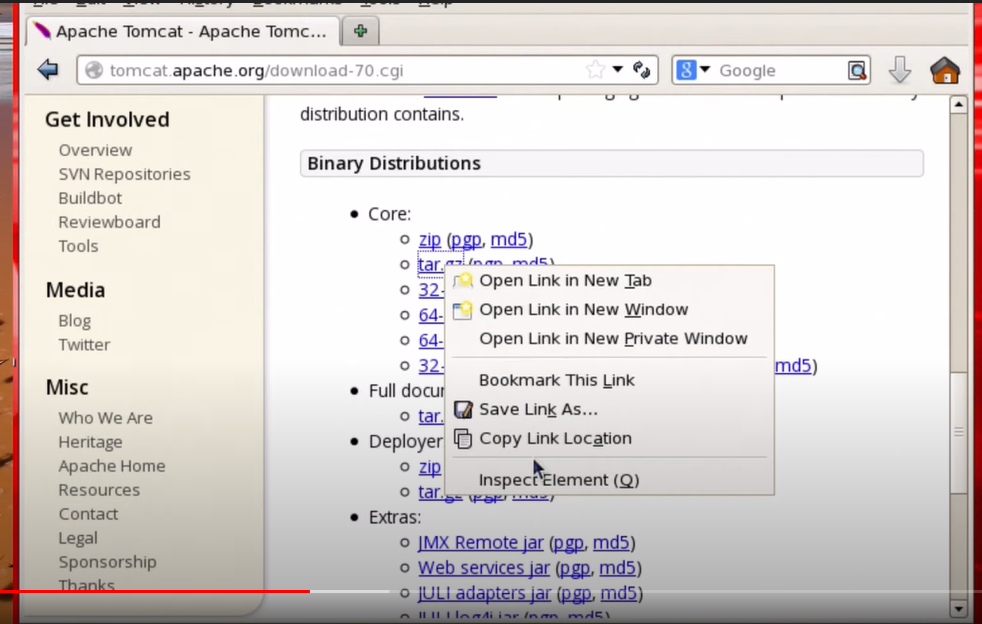Click the scrollbar down arrow
This screenshot has height=624, width=982.
click(x=958, y=608)
